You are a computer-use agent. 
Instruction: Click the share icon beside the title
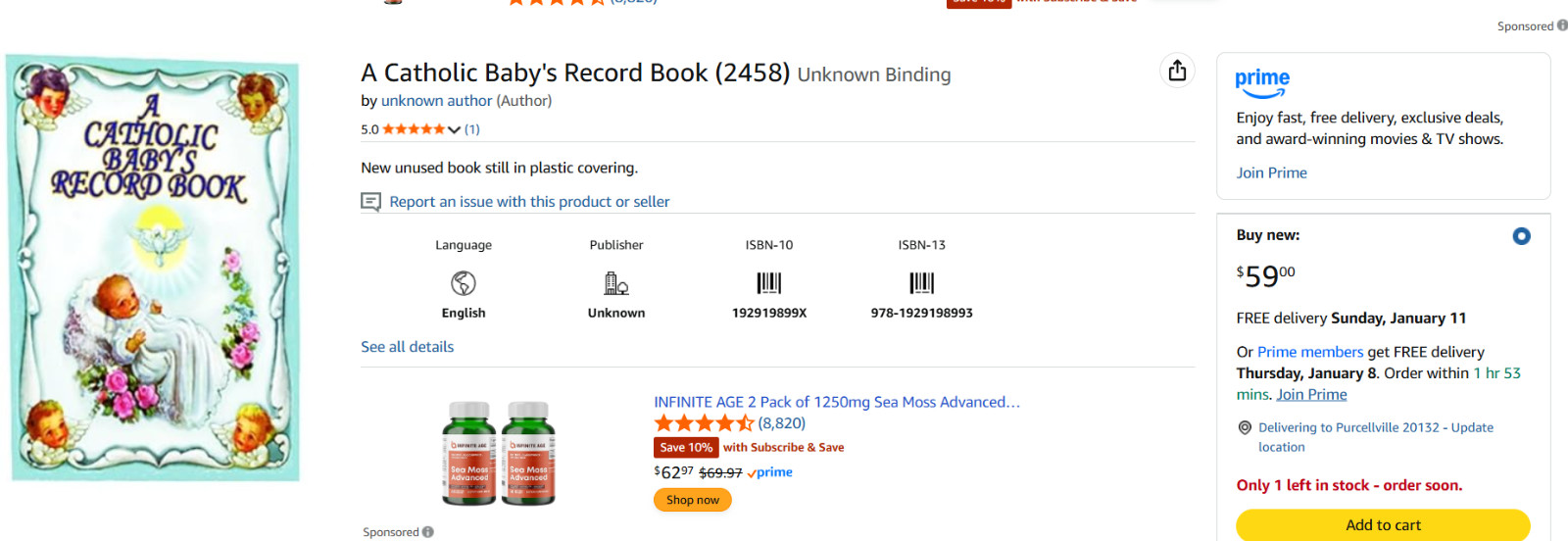tap(1177, 71)
